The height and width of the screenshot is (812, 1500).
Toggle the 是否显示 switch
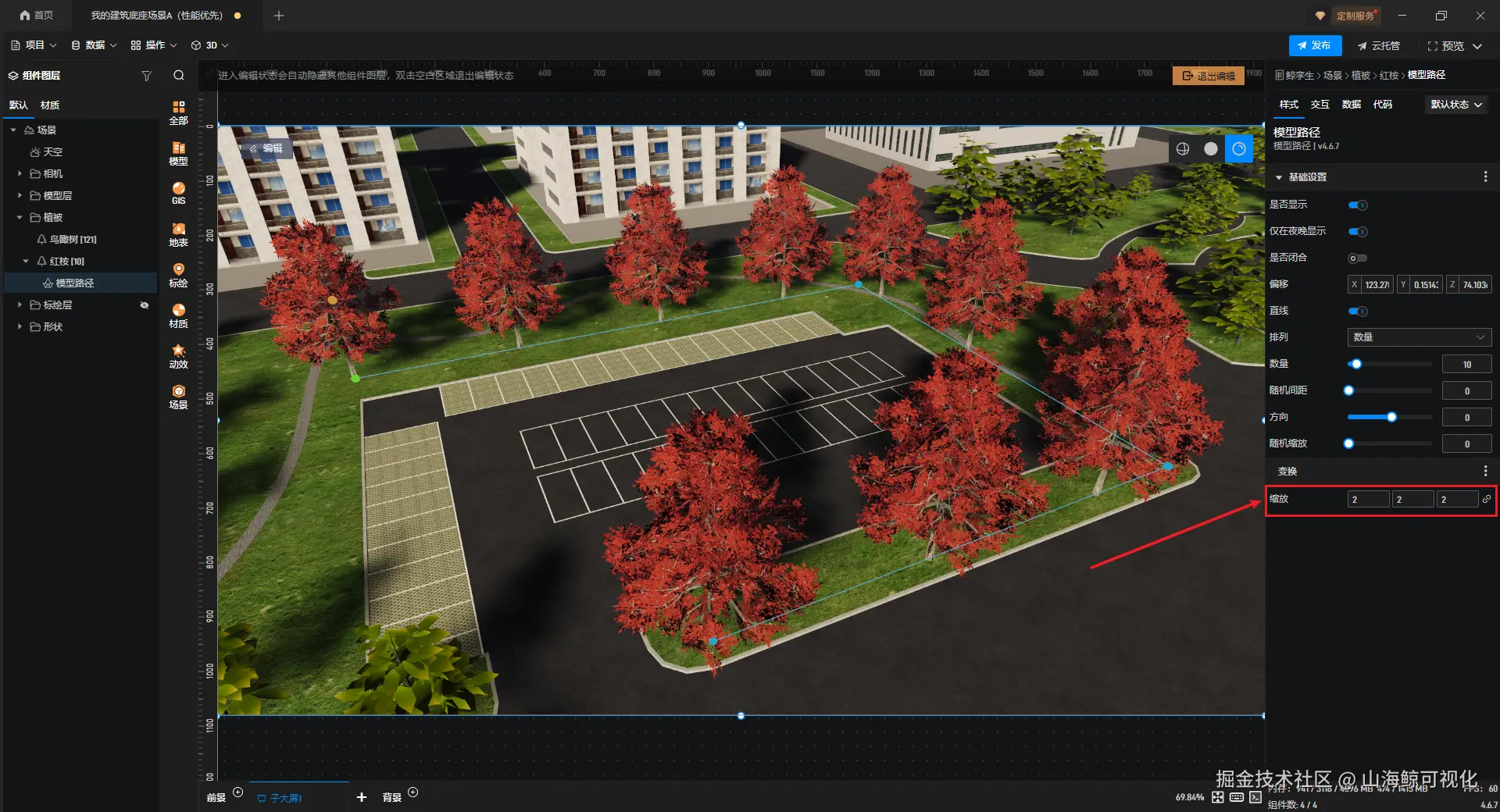click(x=1358, y=205)
